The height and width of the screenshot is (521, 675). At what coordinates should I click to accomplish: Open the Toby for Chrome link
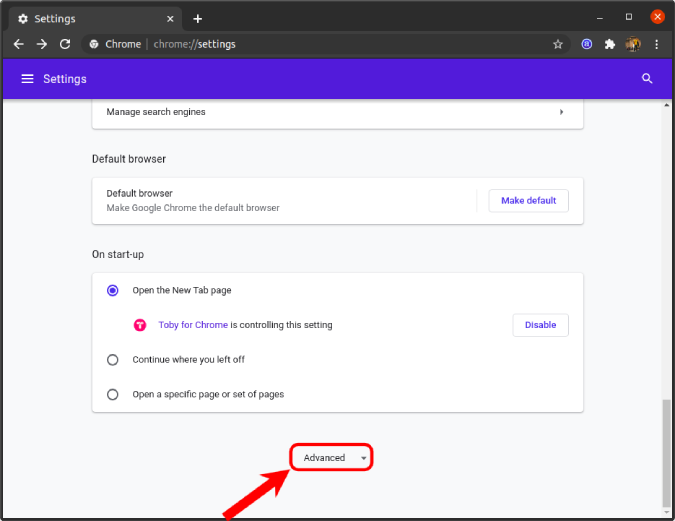point(193,325)
